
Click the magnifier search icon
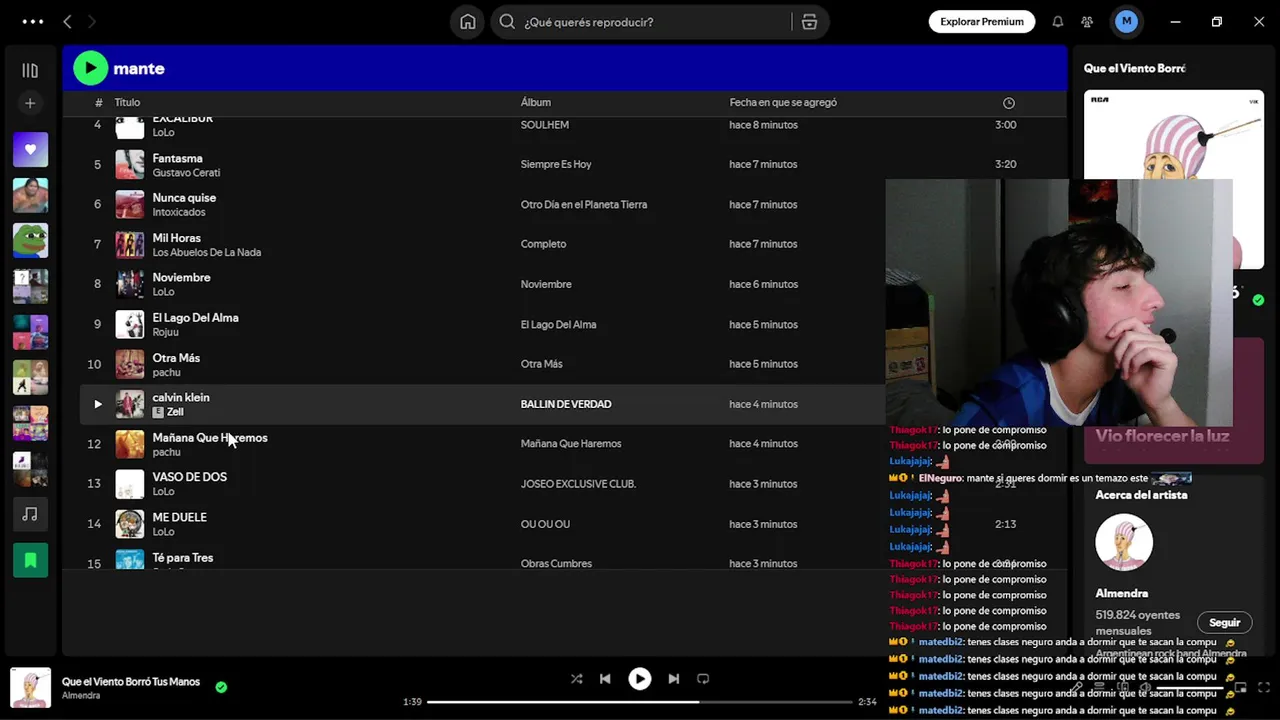tap(507, 22)
